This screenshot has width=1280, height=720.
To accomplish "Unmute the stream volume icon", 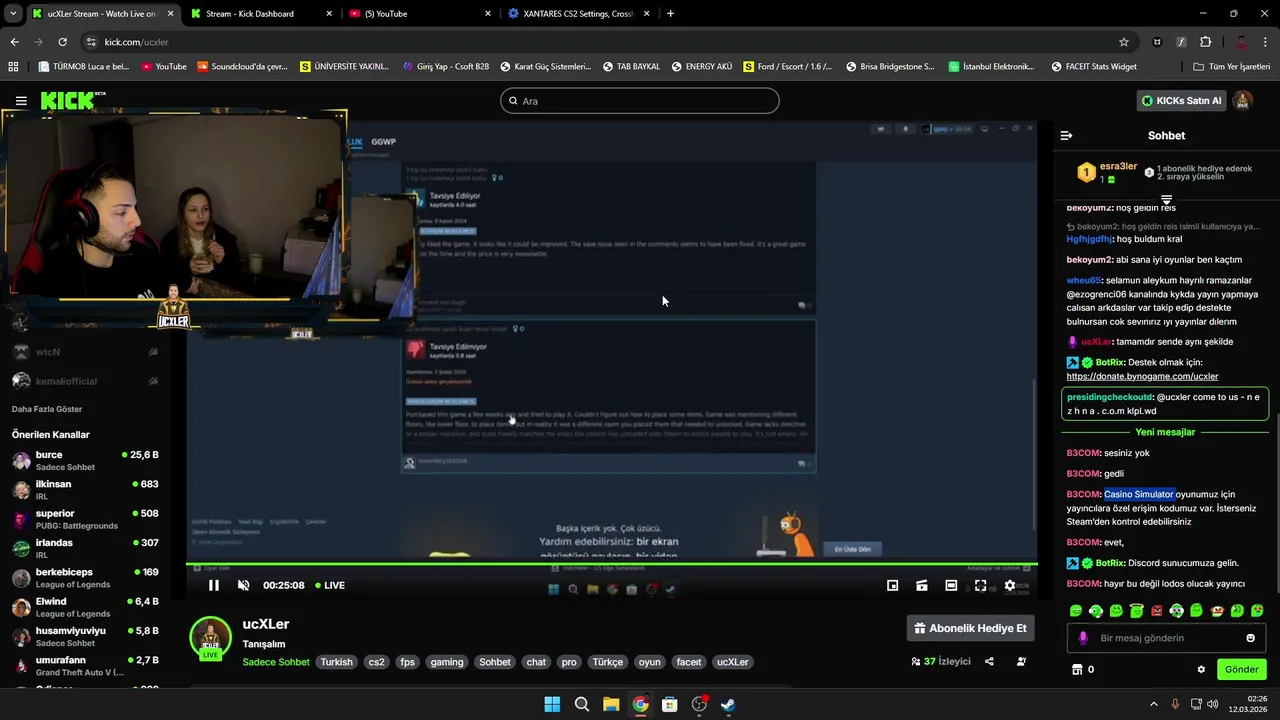I will coord(243,585).
